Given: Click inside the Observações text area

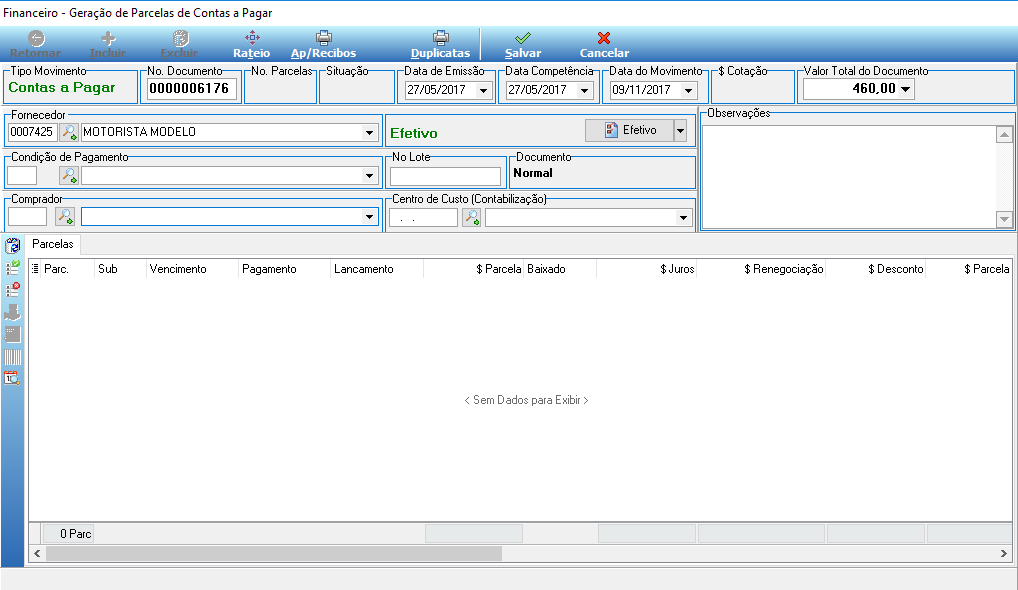Looking at the screenshot, I should tap(849, 177).
